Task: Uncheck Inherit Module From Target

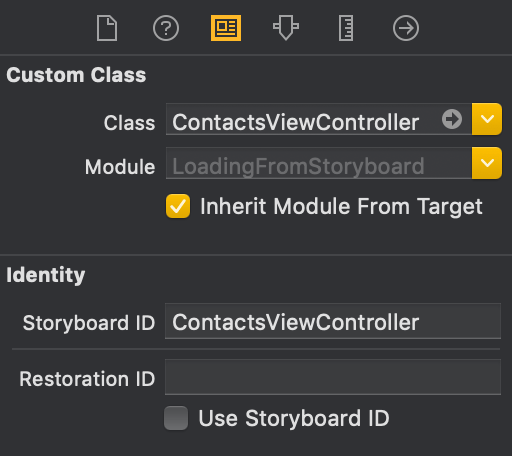Action: [178, 206]
